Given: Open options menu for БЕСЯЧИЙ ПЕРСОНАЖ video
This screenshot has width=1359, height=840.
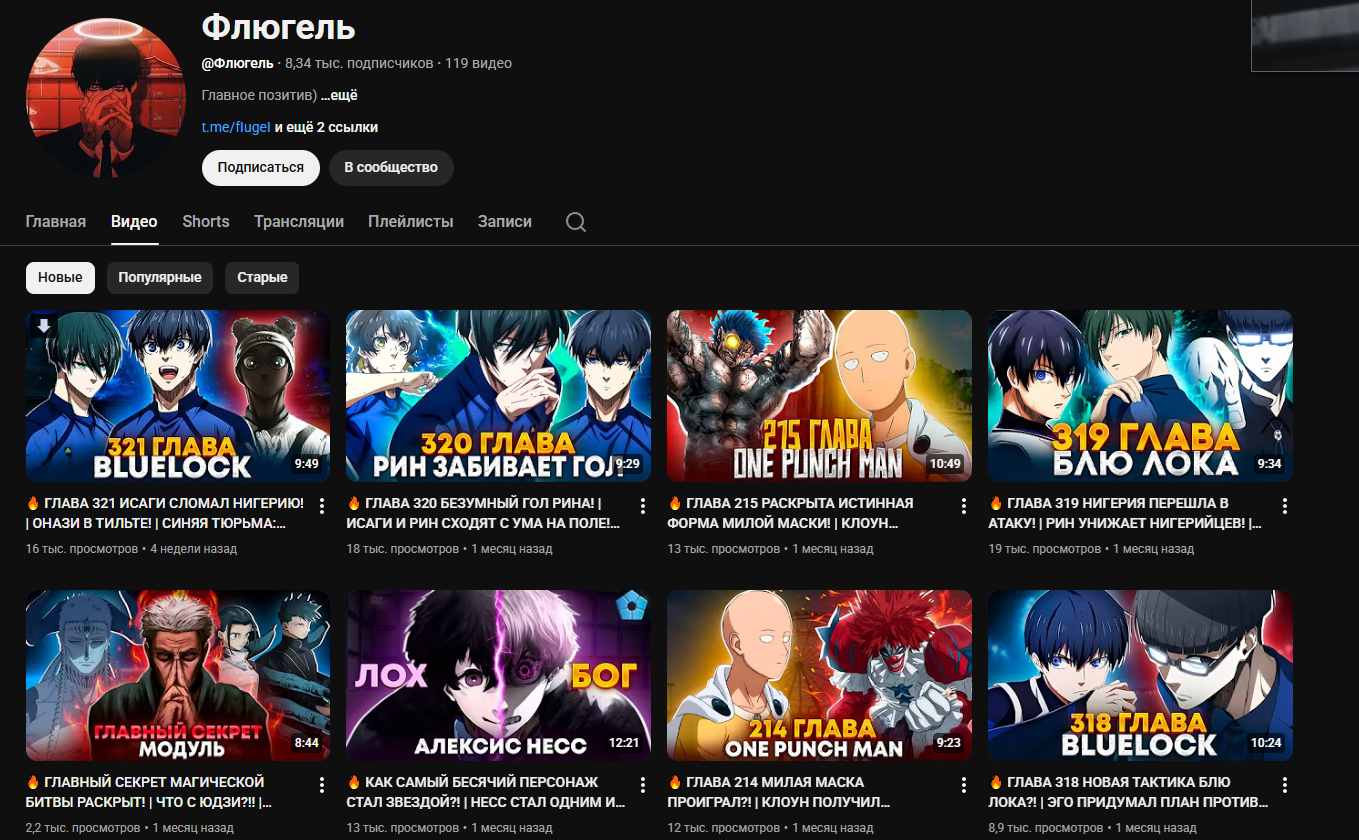Looking at the screenshot, I should pyautogui.click(x=643, y=785).
